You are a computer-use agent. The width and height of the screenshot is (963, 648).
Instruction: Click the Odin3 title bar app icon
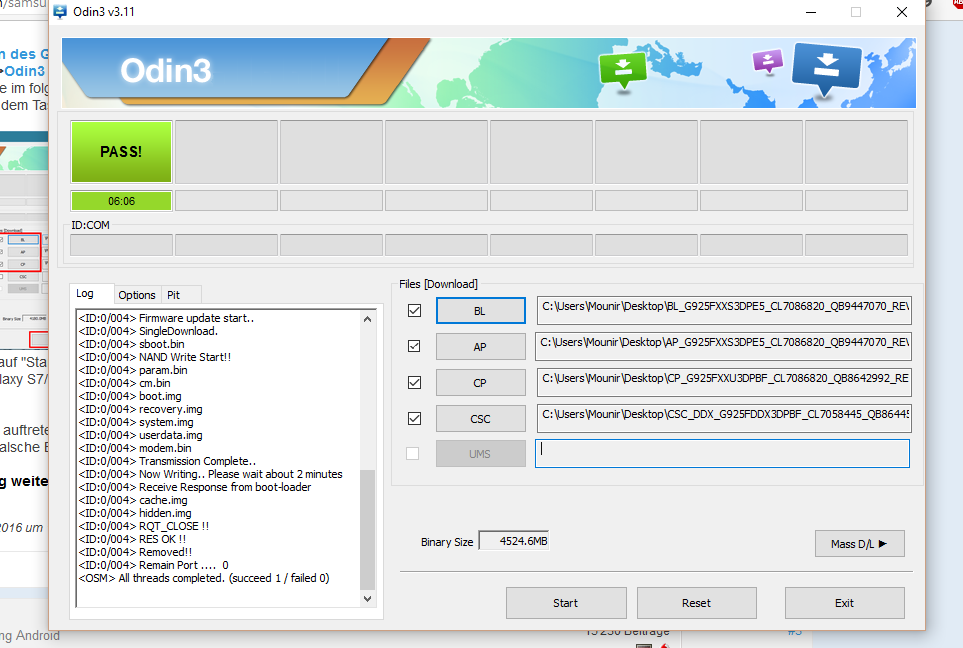(60, 12)
